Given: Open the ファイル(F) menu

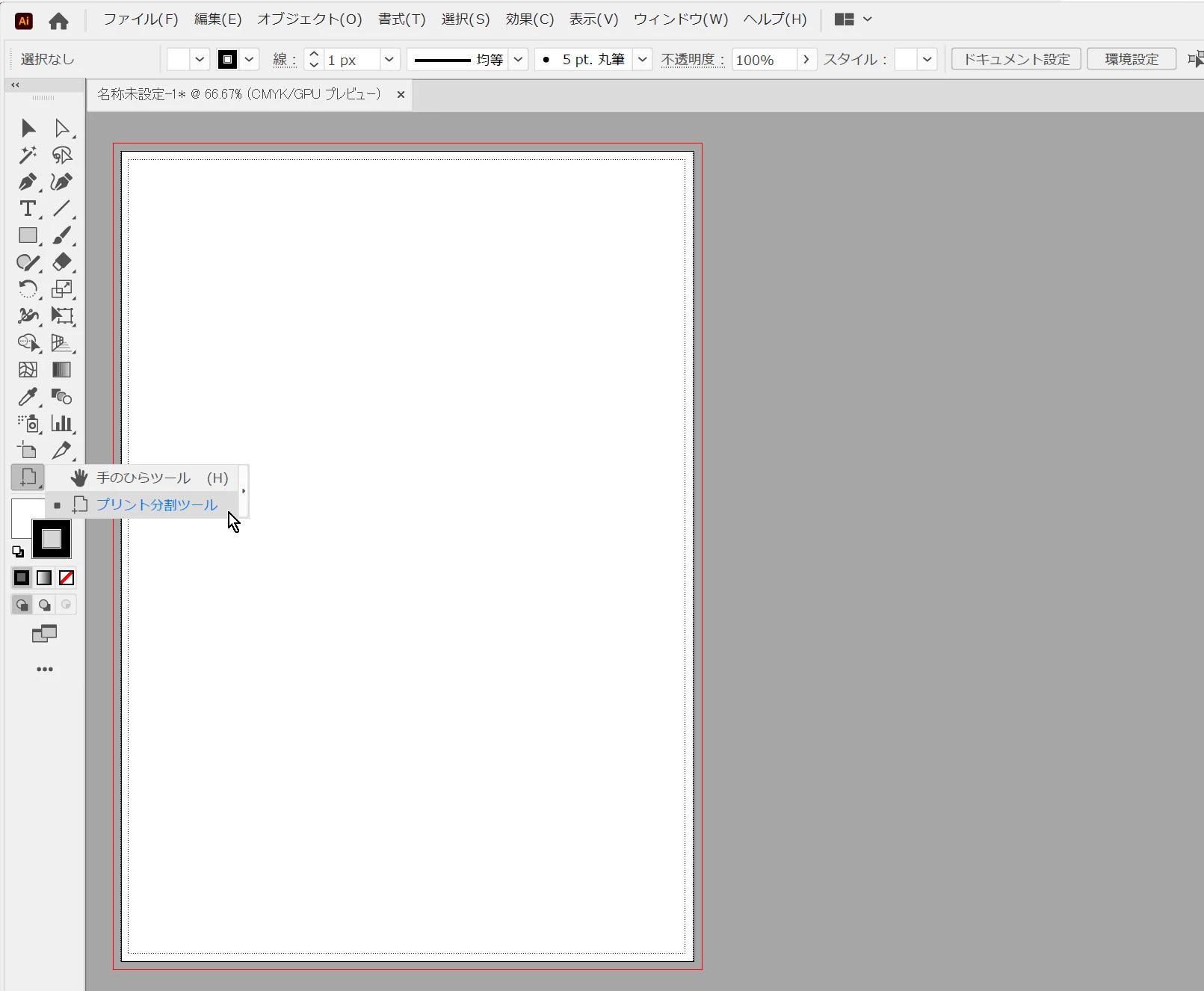Looking at the screenshot, I should pos(141,19).
